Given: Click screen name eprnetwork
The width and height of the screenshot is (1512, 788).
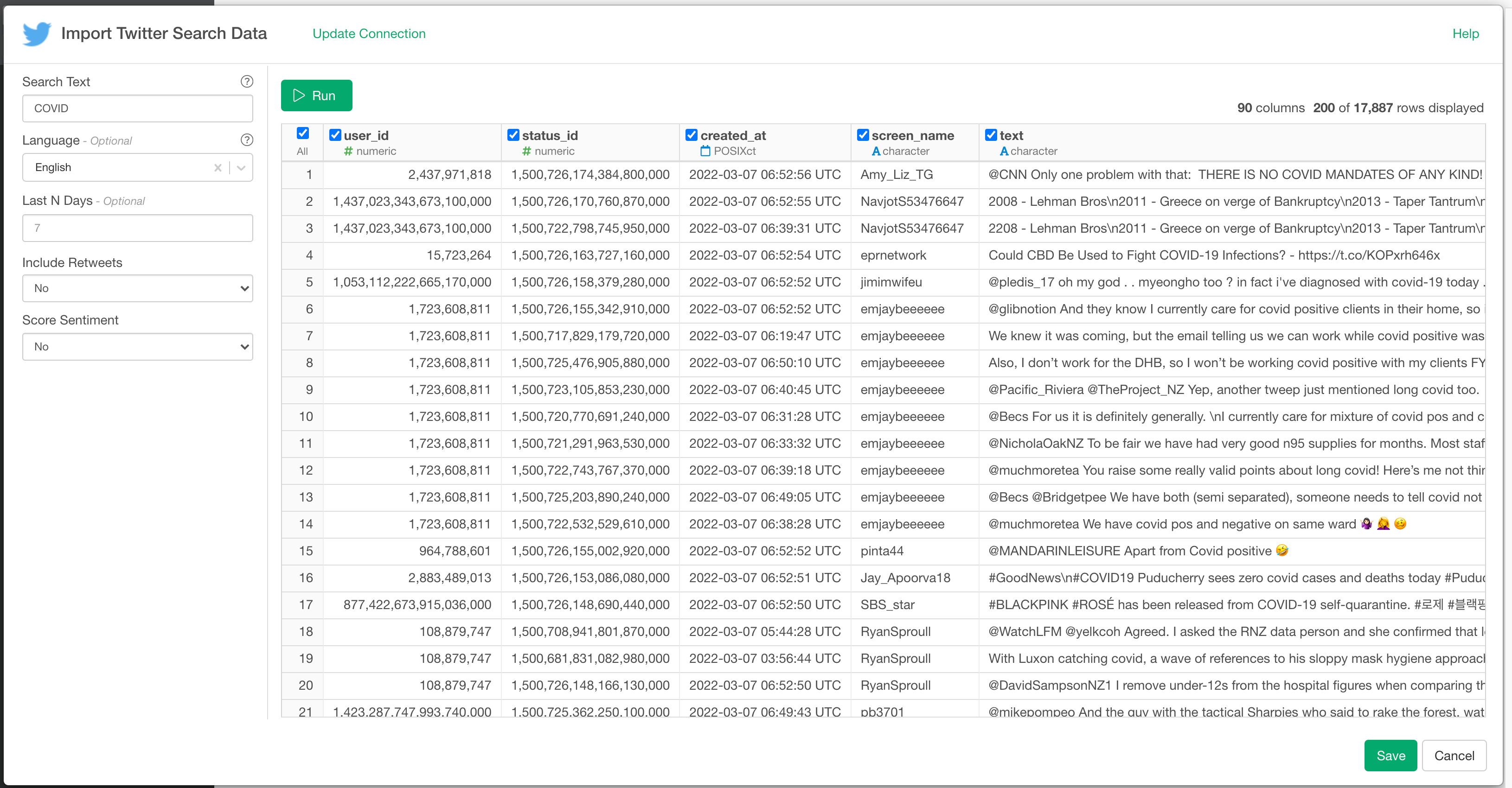Looking at the screenshot, I should click(x=893, y=255).
